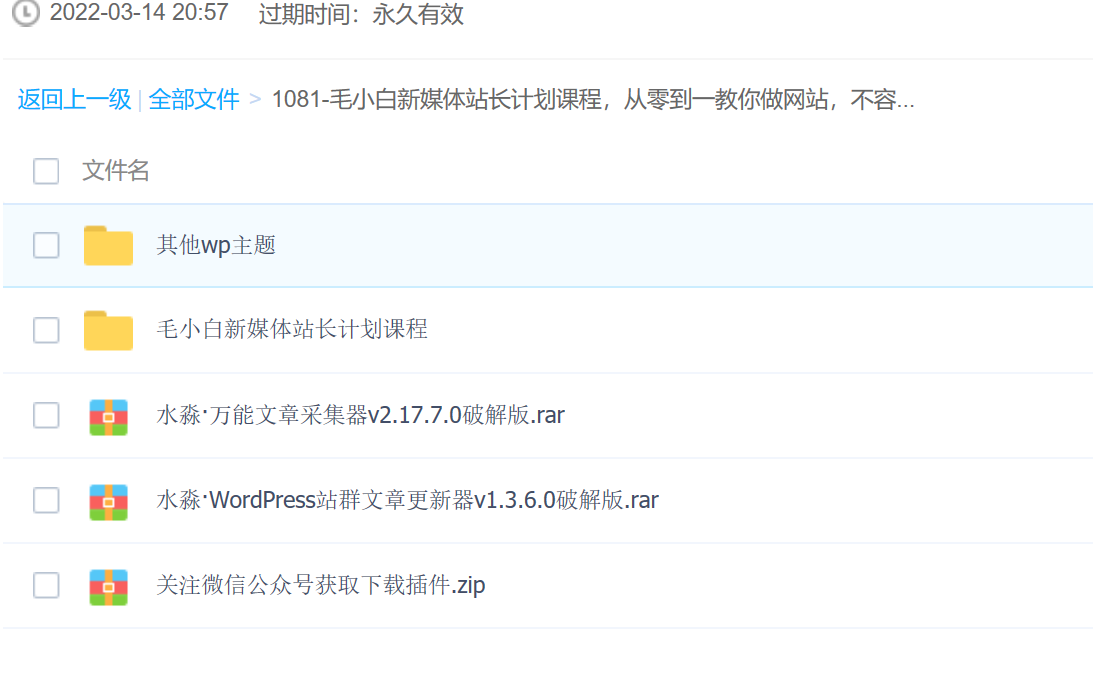Click the archive icon for WordPress站群文章更新器 rar

108,502
